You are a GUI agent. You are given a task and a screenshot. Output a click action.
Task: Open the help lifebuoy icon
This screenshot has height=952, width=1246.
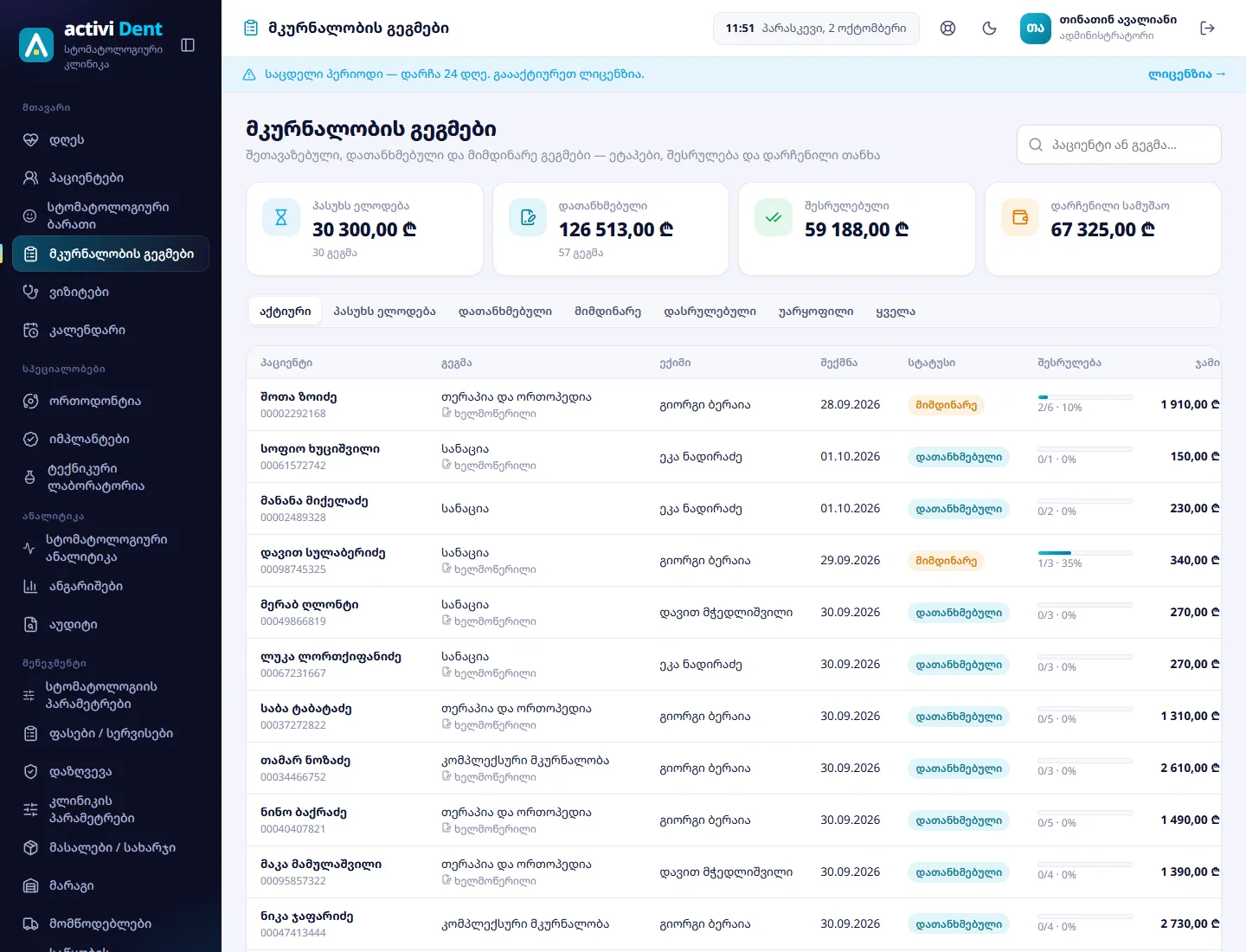pos(947,29)
